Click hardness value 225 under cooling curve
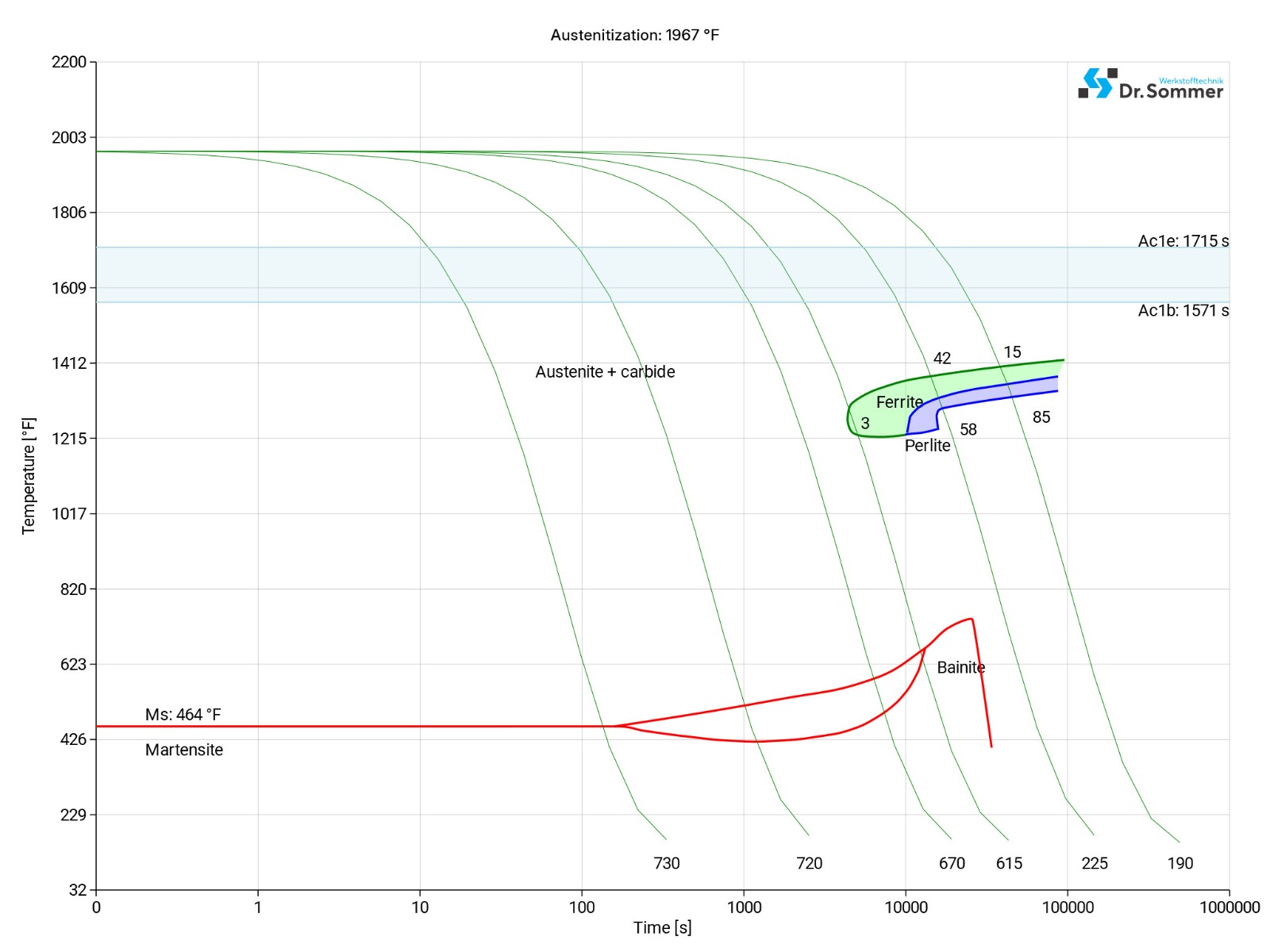The height and width of the screenshot is (952, 1270). coord(1095,863)
